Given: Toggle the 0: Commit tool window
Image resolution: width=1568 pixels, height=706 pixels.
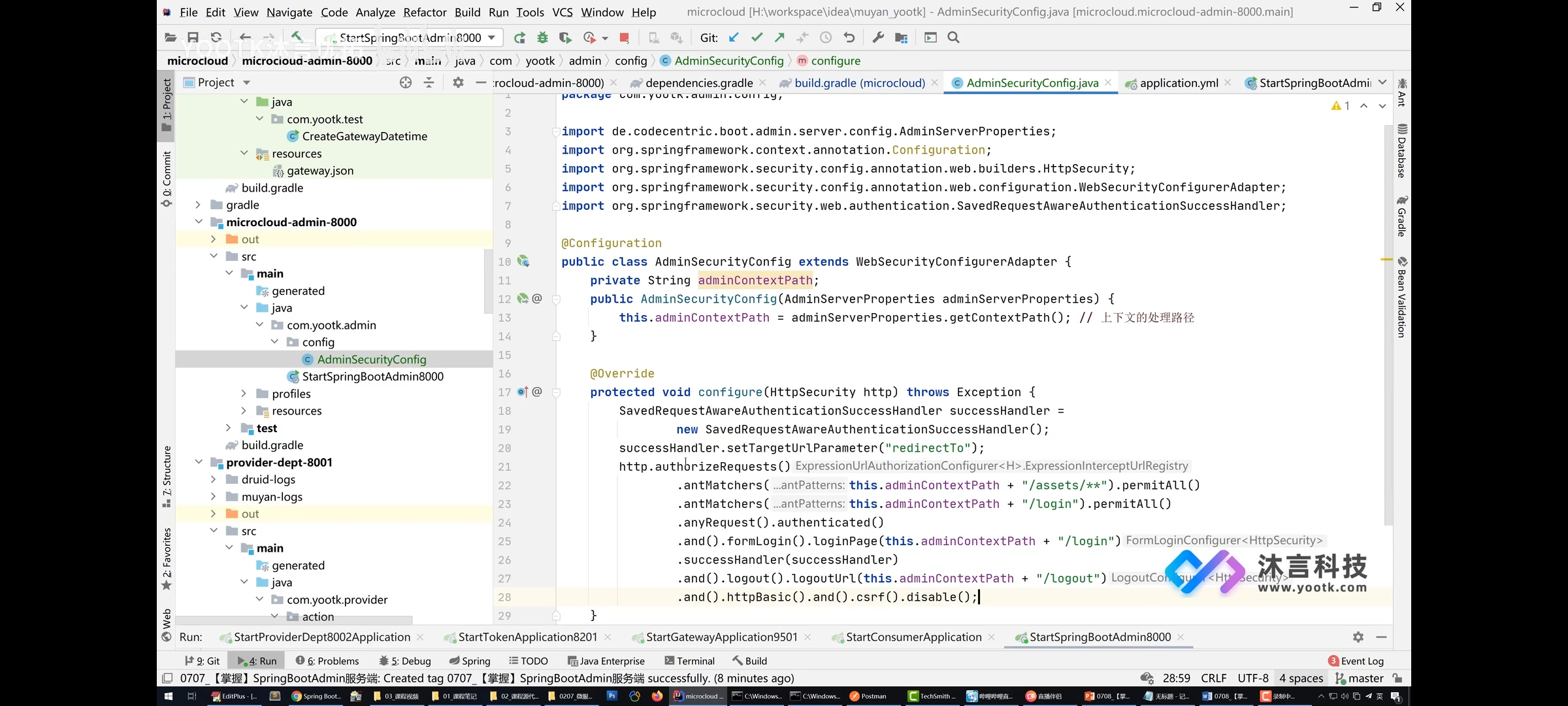Looking at the screenshot, I should (x=167, y=179).
